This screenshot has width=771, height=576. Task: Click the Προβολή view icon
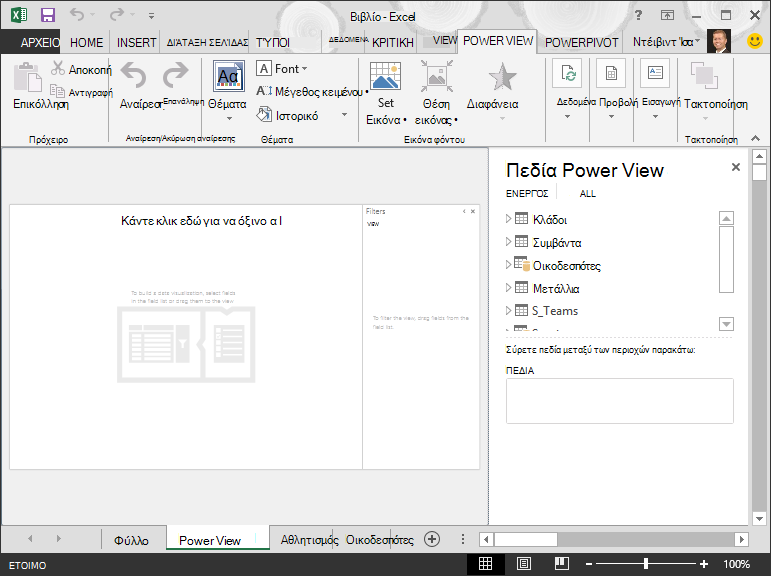point(611,73)
